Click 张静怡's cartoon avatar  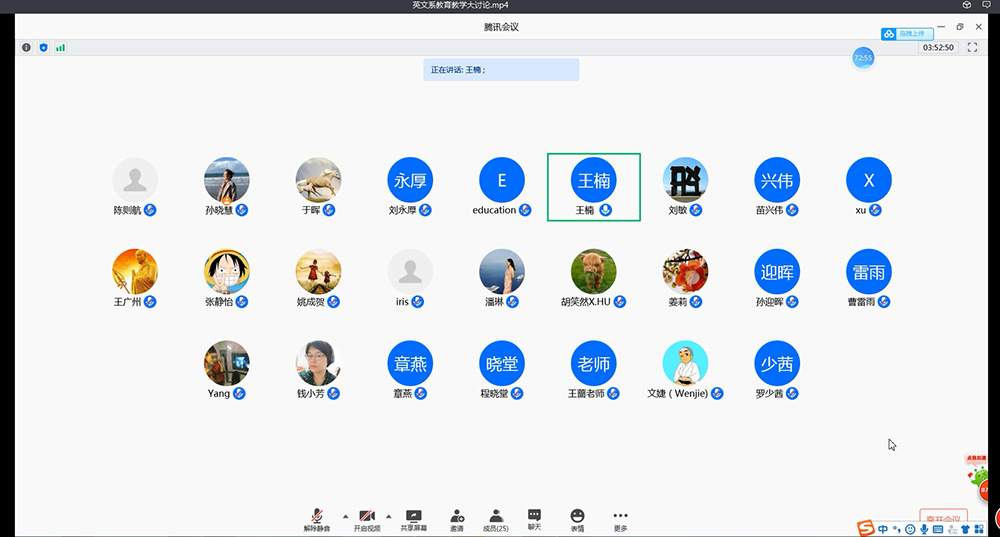click(226, 271)
